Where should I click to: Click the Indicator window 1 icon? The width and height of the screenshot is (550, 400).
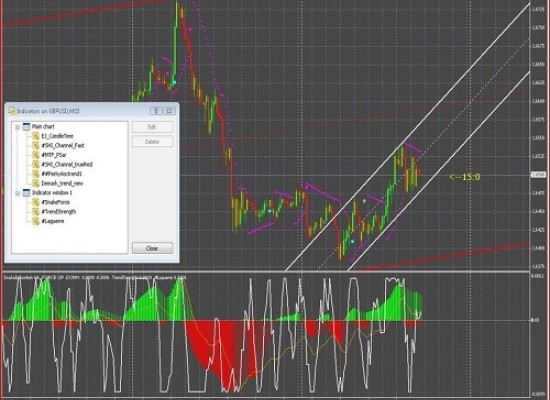click(26, 193)
